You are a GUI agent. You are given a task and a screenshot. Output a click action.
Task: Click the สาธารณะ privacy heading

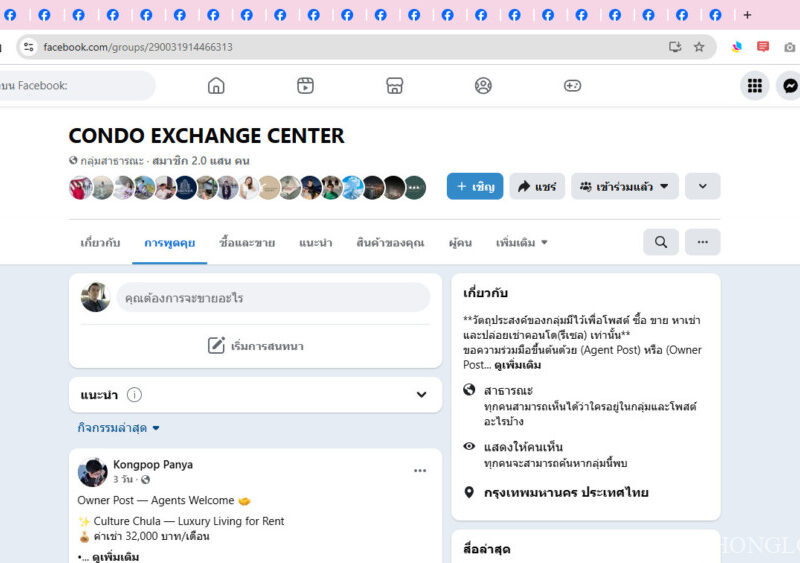[508, 390]
